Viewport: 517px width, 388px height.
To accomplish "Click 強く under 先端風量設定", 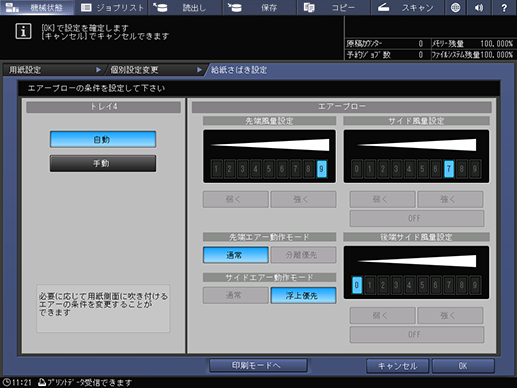I will [303, 199].
